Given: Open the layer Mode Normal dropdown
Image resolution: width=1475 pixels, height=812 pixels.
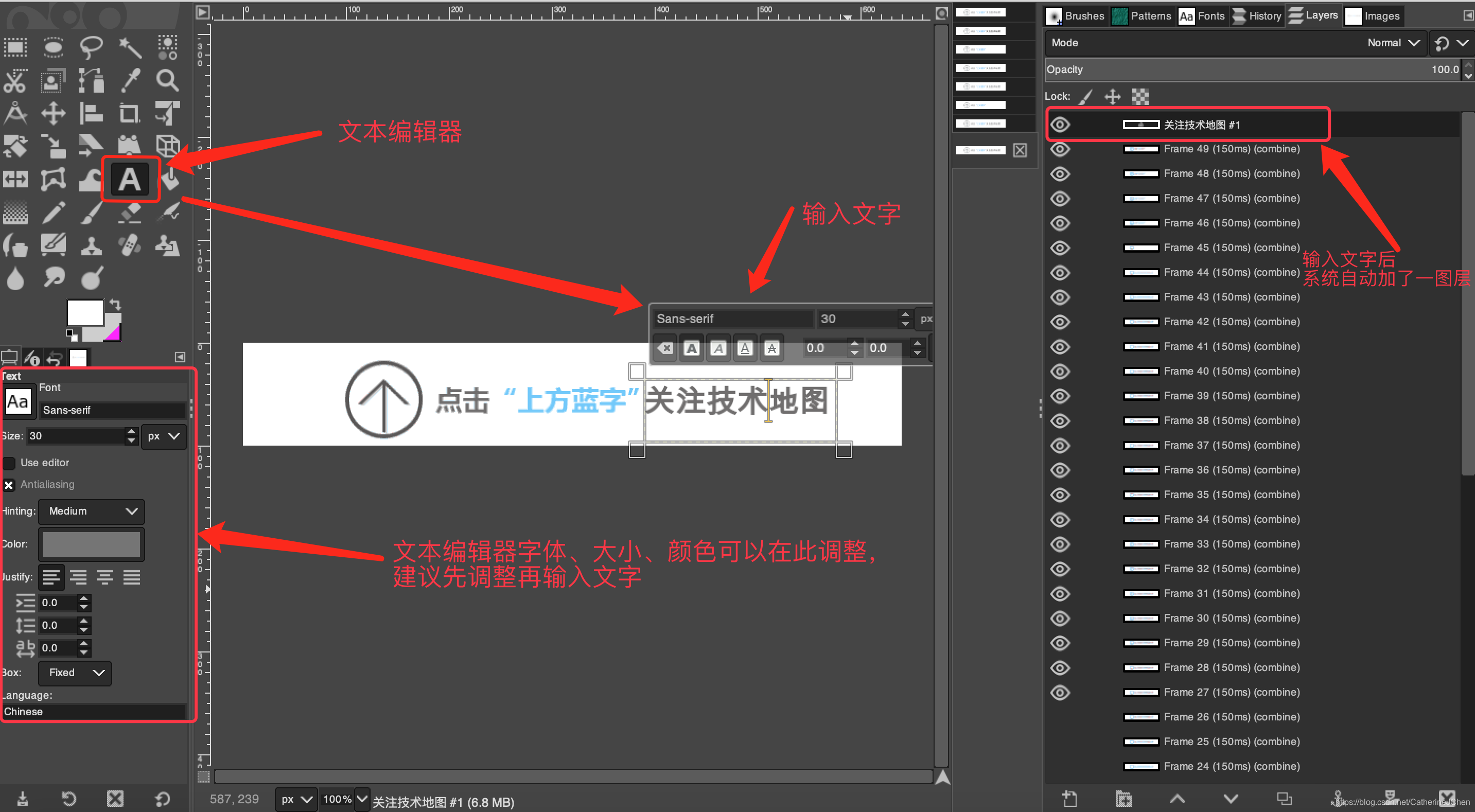Looking at the screenshot, I should pos(1393,43).
